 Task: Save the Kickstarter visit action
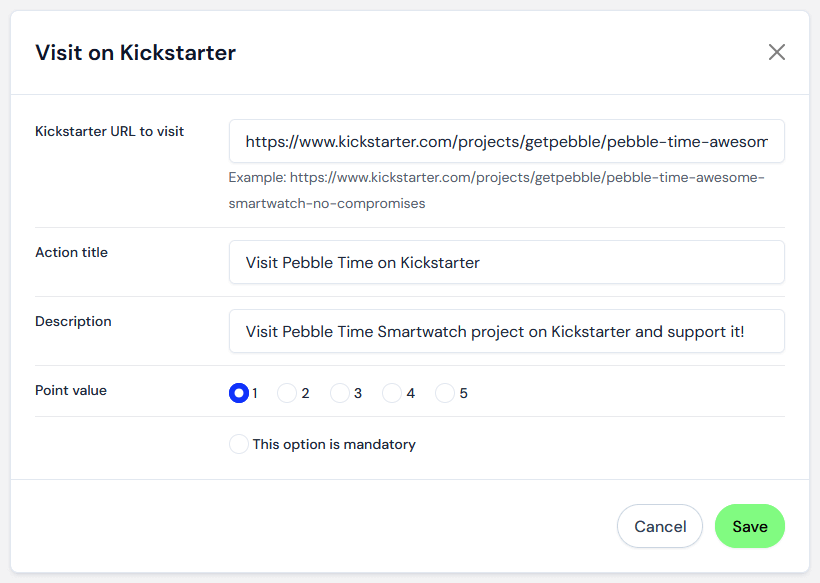[x=749, y=526]
